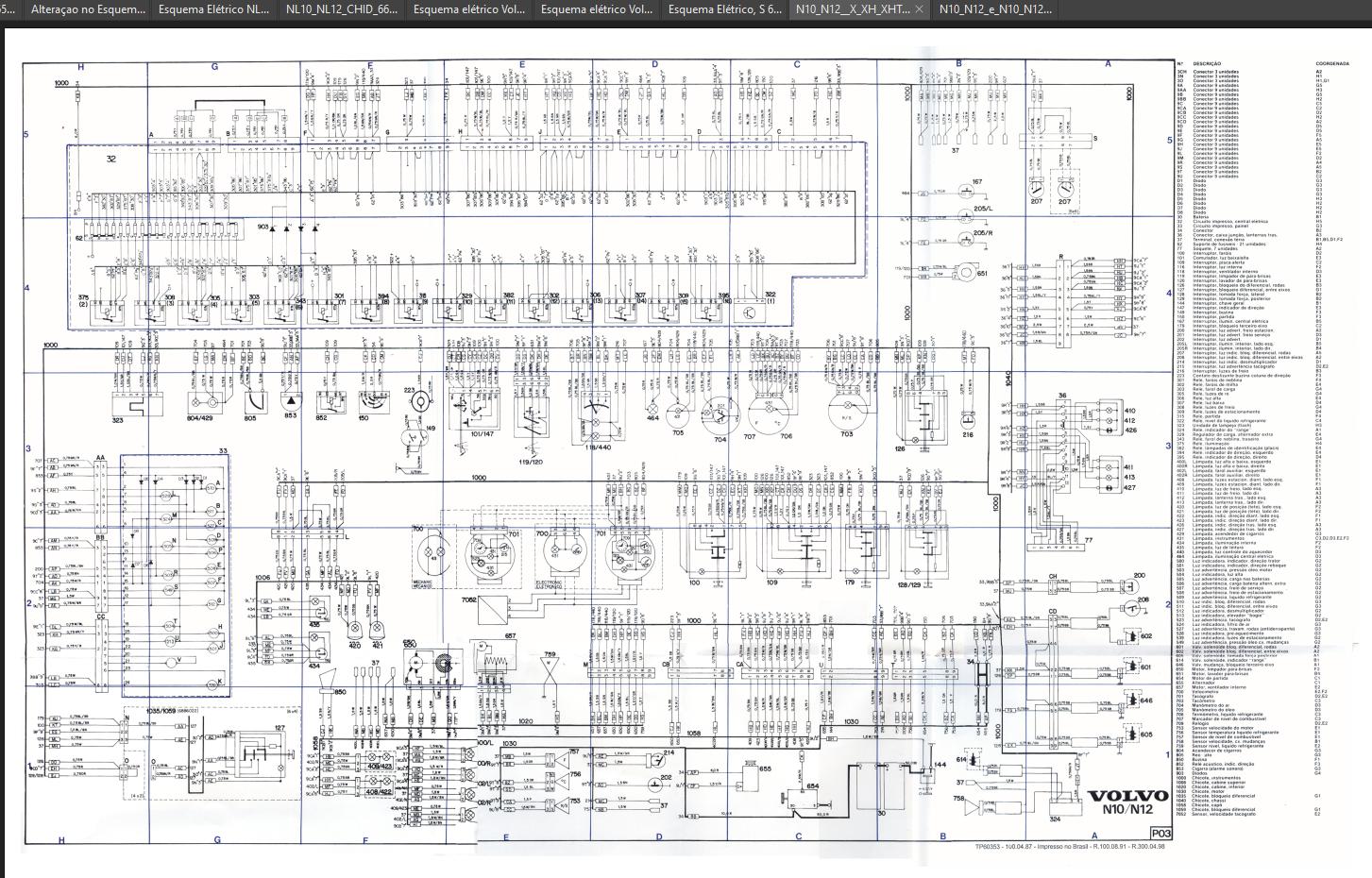
Task: Click the "655" component label
Action: click(766, 768)
